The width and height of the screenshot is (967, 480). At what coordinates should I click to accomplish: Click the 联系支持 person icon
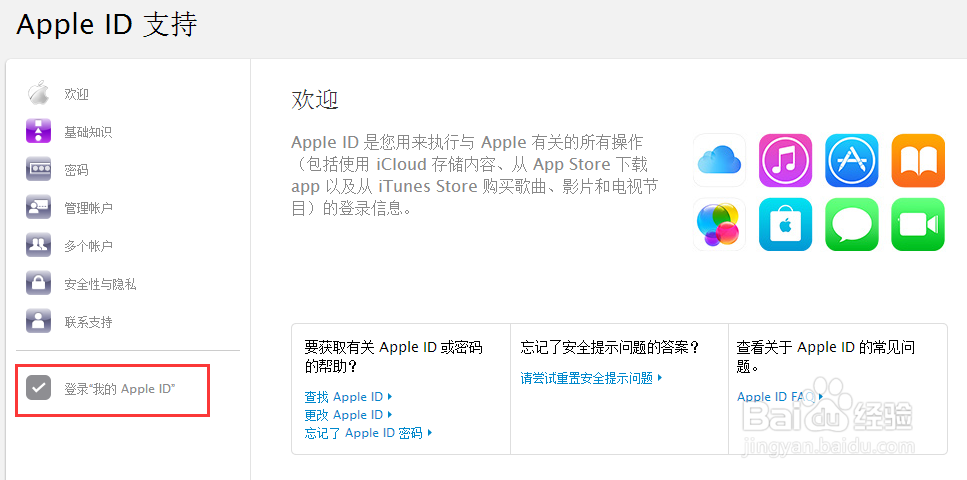[x=38, y=321]
